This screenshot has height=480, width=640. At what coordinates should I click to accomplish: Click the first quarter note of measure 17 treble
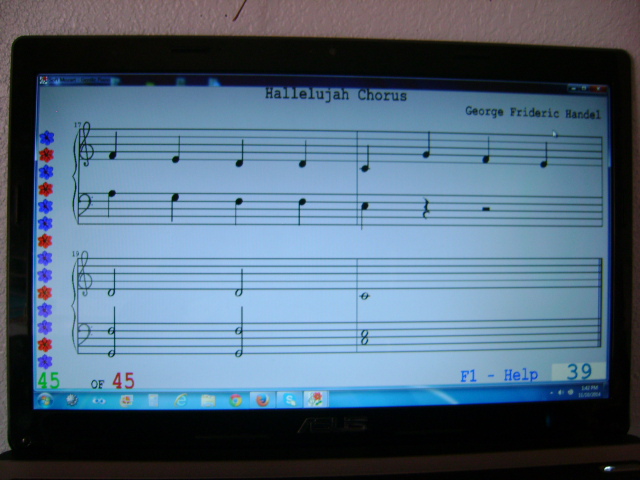click(113, 145)
